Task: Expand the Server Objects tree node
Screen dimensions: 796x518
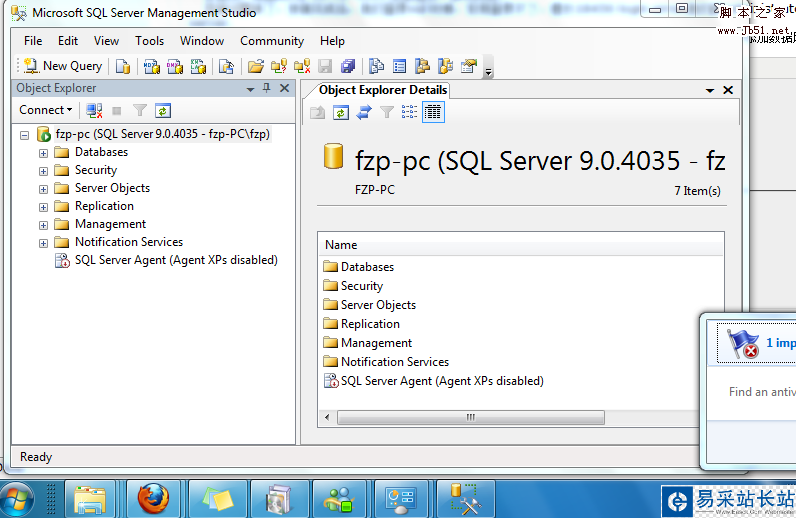Action: click(44, 189)
